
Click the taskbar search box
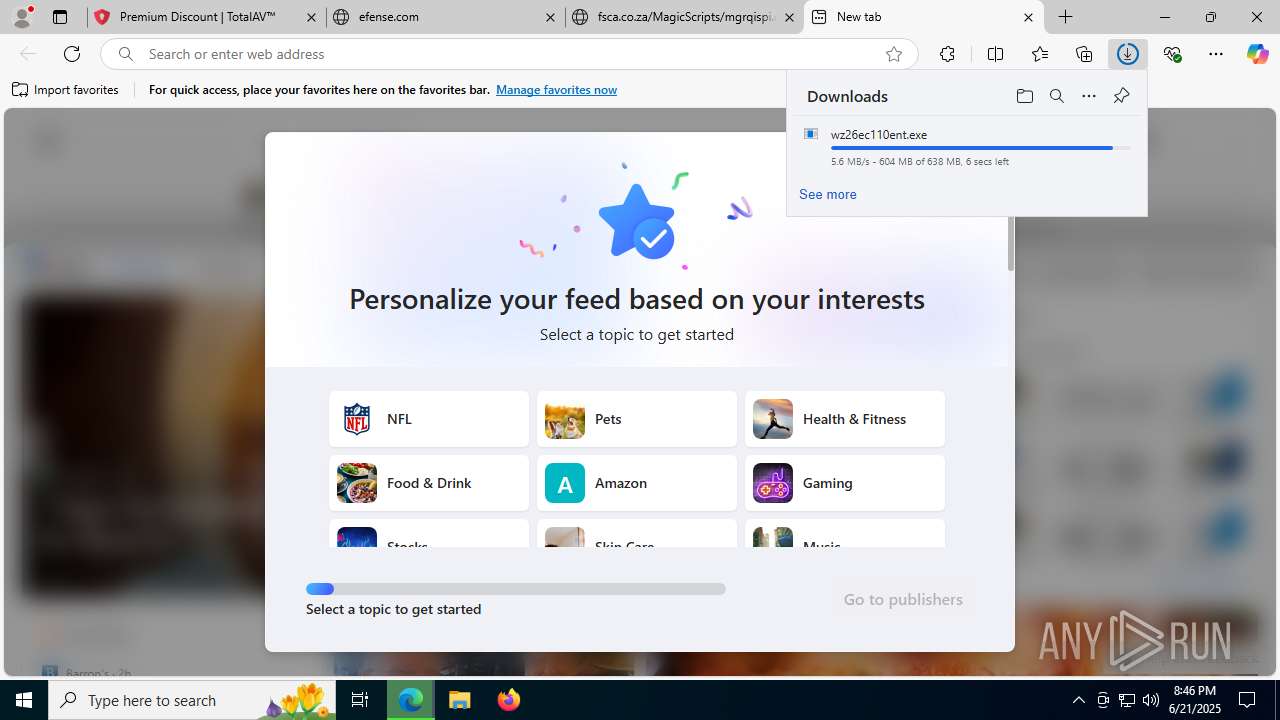click(191, 700)
